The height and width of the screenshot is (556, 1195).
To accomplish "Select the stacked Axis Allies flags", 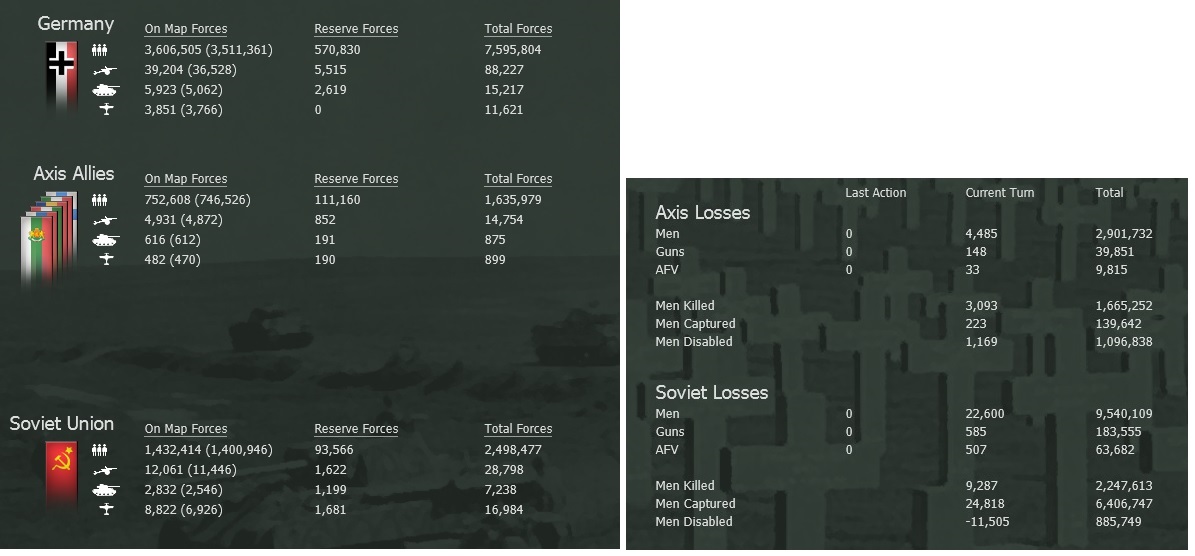I will (48, 238).
